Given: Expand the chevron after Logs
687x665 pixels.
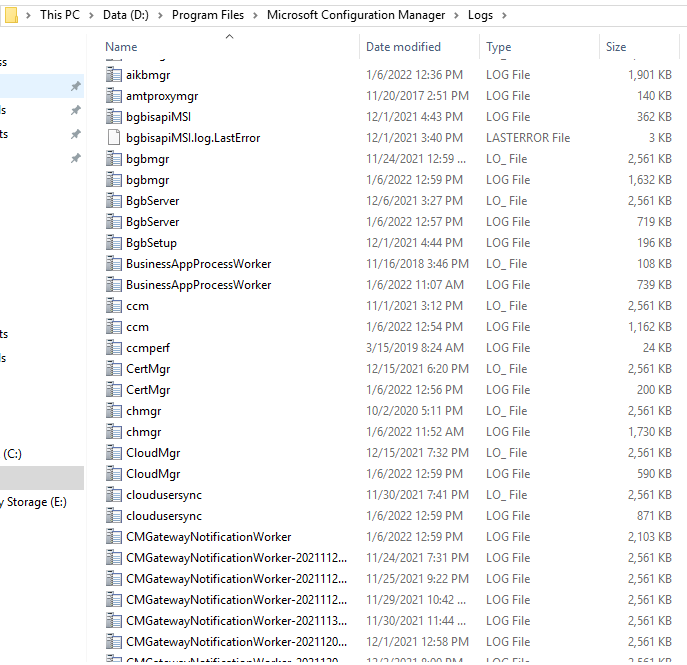Looking at the screenshot, I should pos(504,15).
